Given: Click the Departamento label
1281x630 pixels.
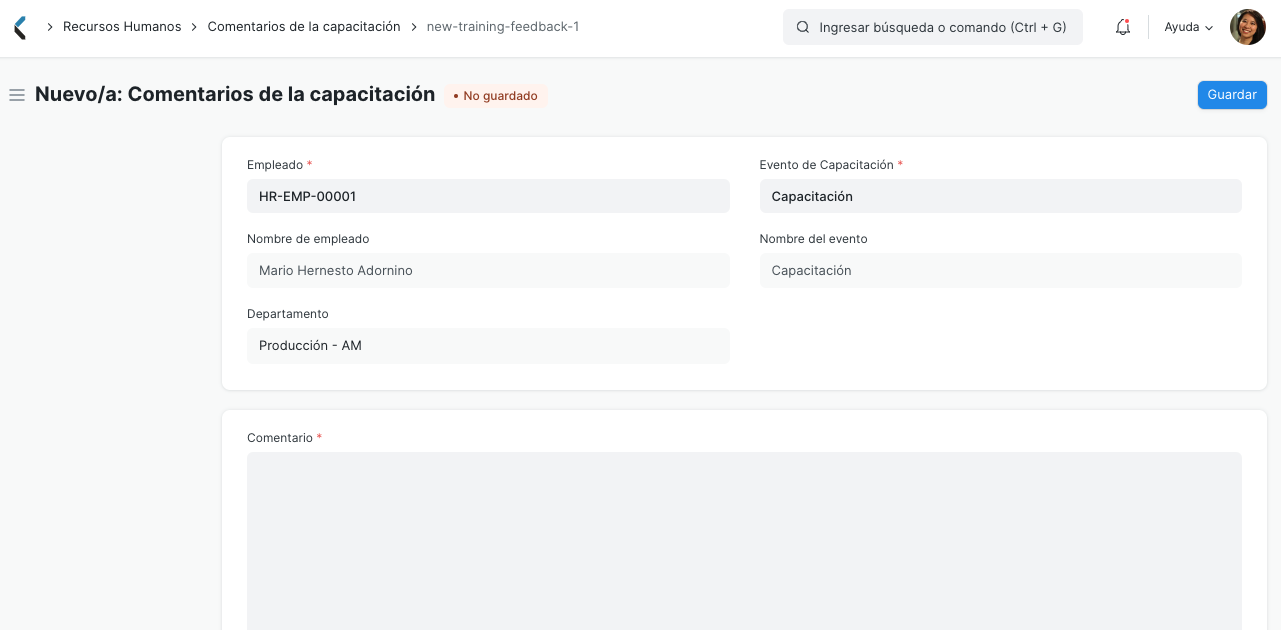Looking at the screenshot, I should click(288, 314).
